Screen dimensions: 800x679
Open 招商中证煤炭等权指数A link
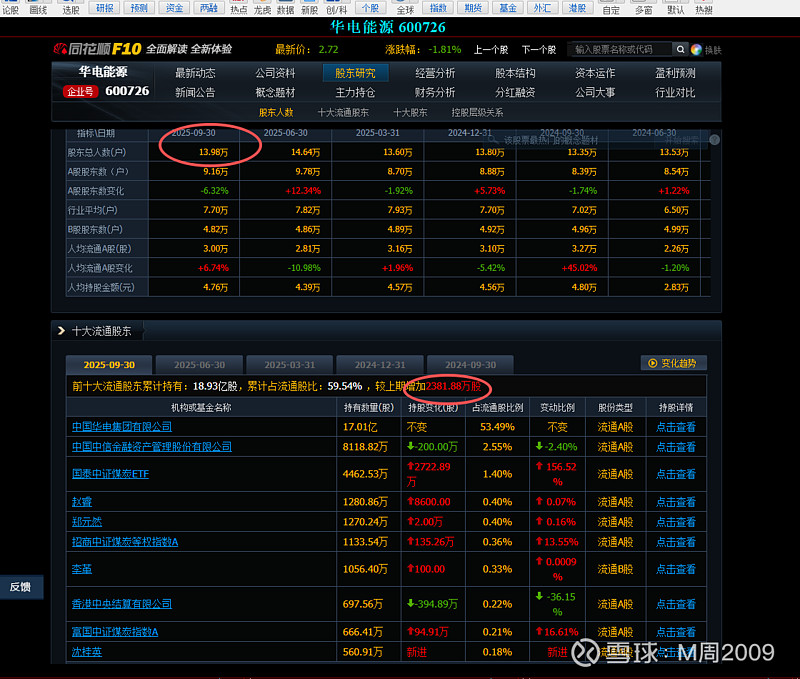pos(124,542)
